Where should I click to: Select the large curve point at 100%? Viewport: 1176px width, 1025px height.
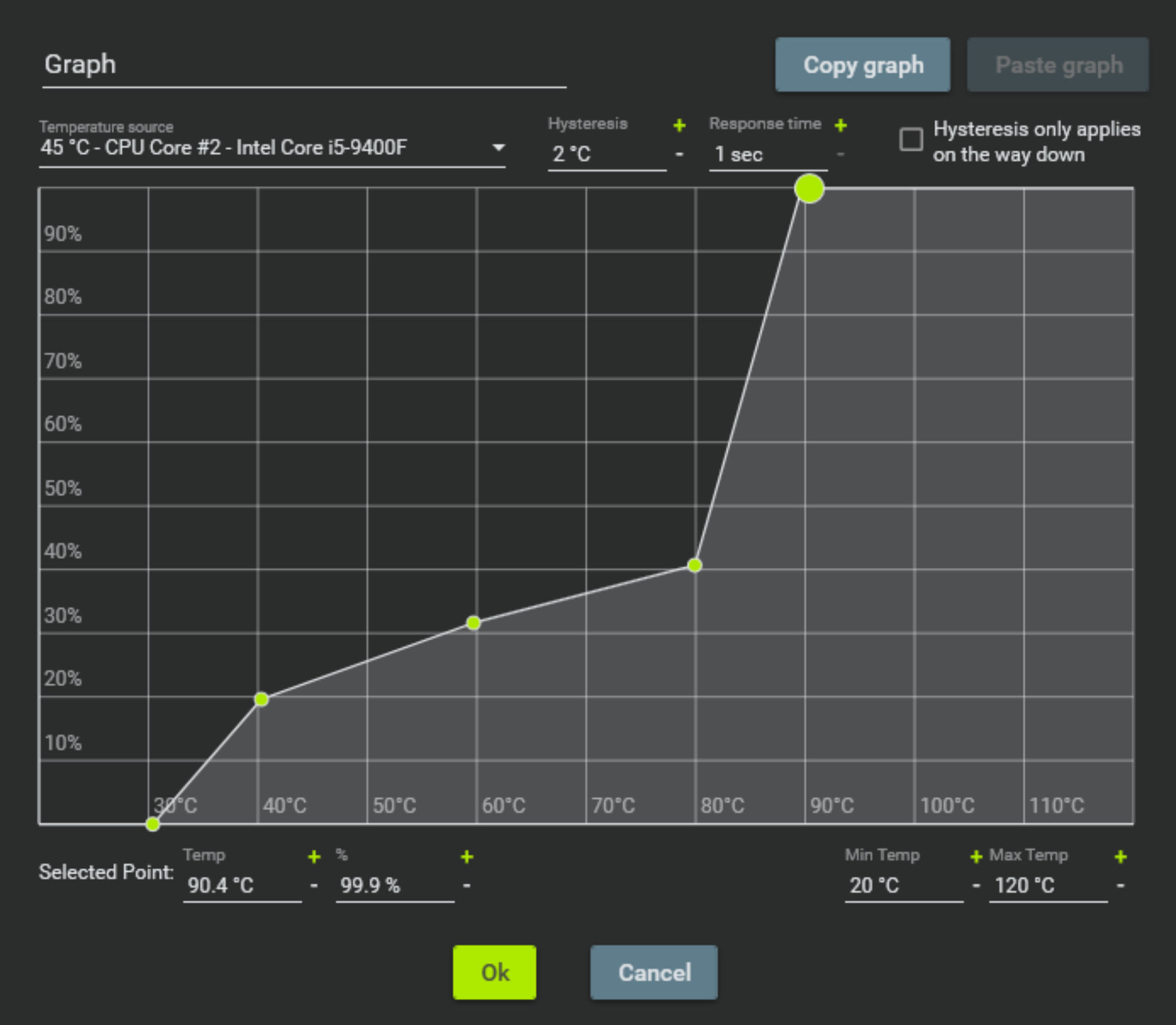809,189
